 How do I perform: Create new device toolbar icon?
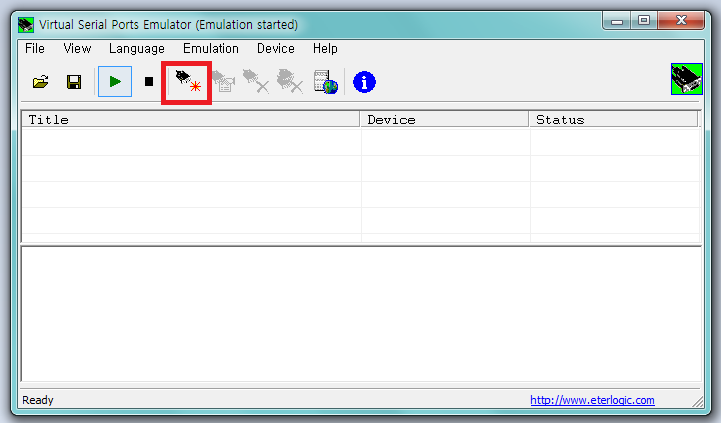click(188, 81)
